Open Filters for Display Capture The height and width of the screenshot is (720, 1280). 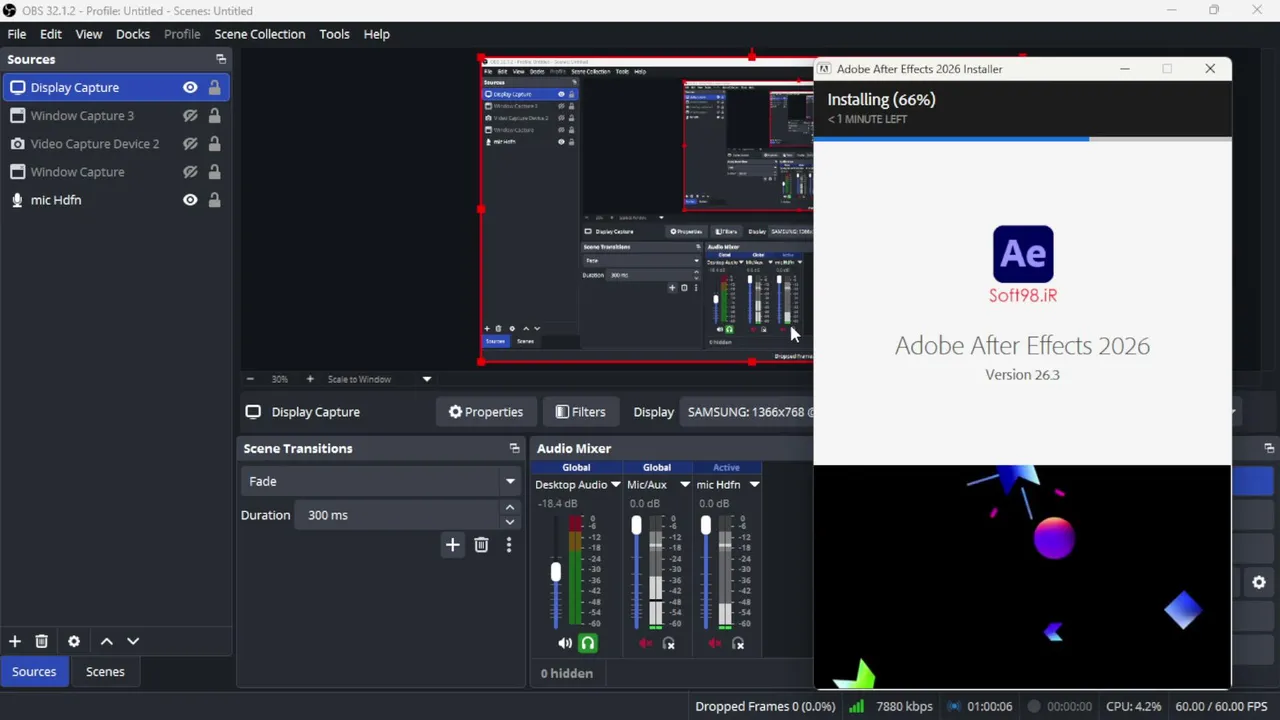coord(581,412)
